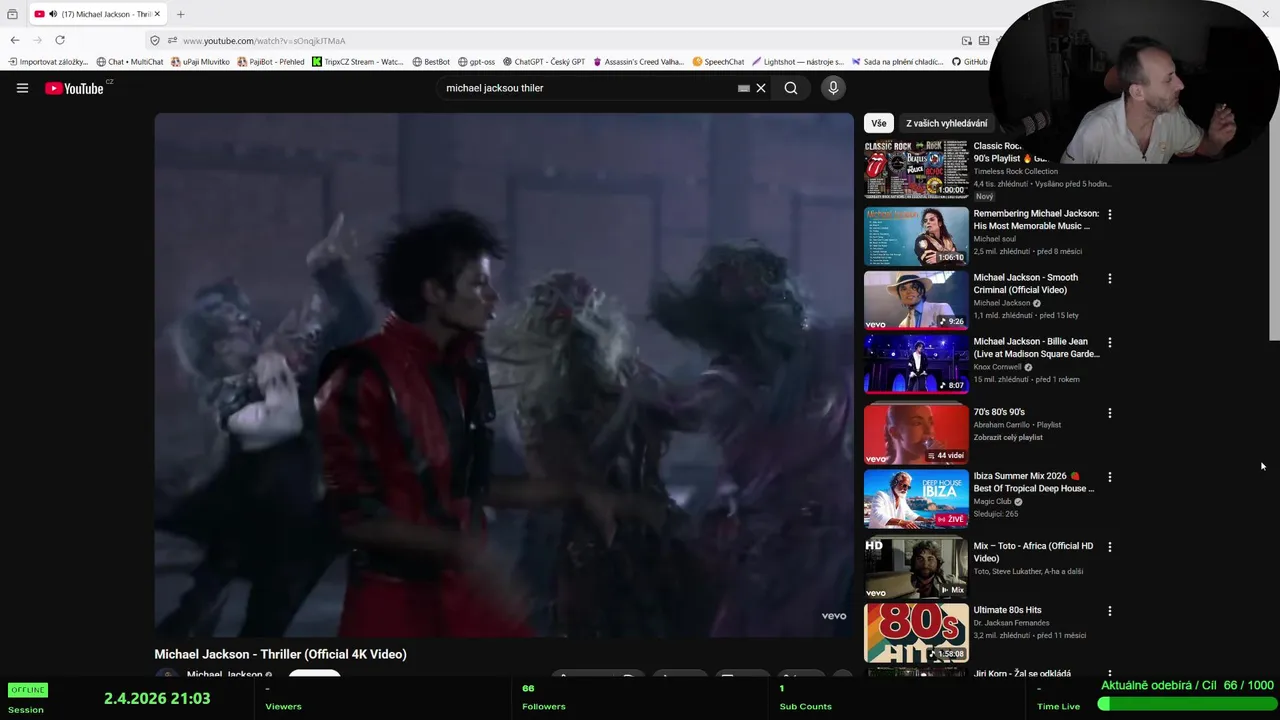Screen dimensions: 1280x720
Task: Open Ultimate 80s Hits thumbnail
Action: click(916, 632)
